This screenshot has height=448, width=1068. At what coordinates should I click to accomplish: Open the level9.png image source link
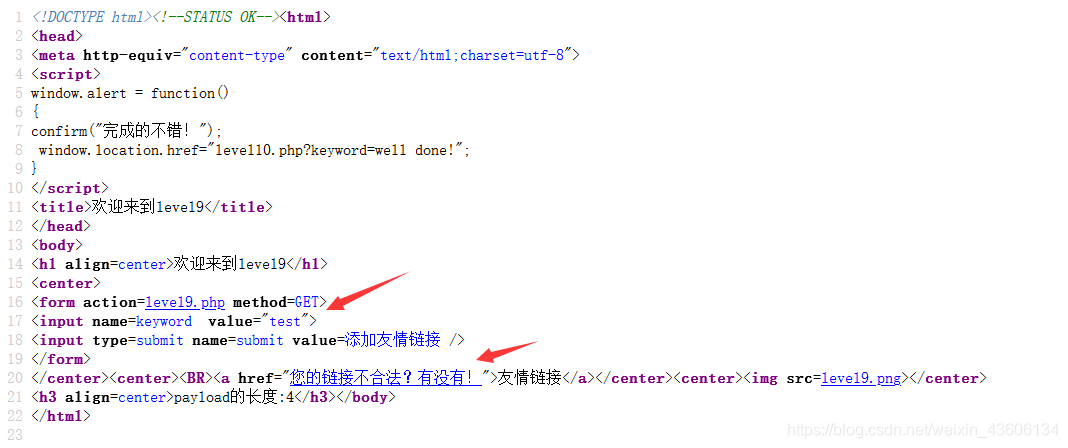point(861,379)
